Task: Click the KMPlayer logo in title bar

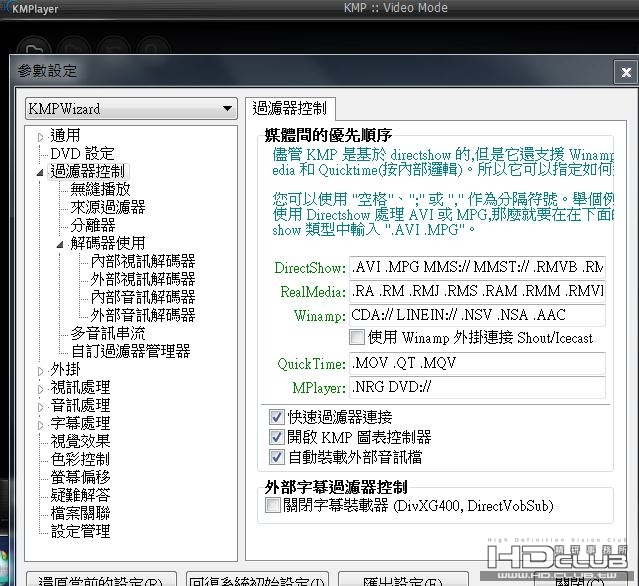Action: [x=31, y=8]
